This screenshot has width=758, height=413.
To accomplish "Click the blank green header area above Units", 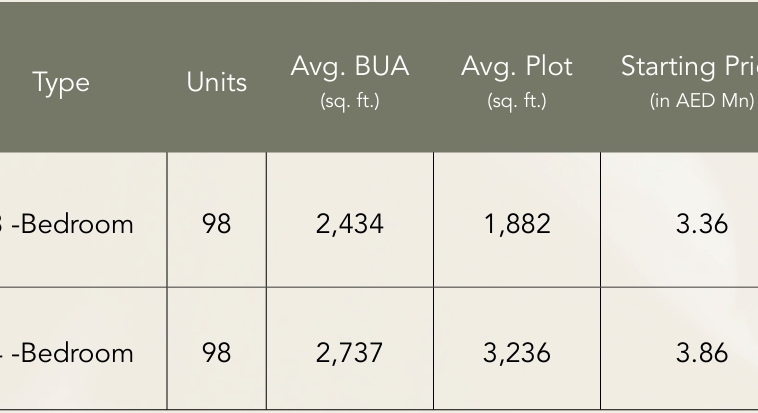I will tap(216, 30).
